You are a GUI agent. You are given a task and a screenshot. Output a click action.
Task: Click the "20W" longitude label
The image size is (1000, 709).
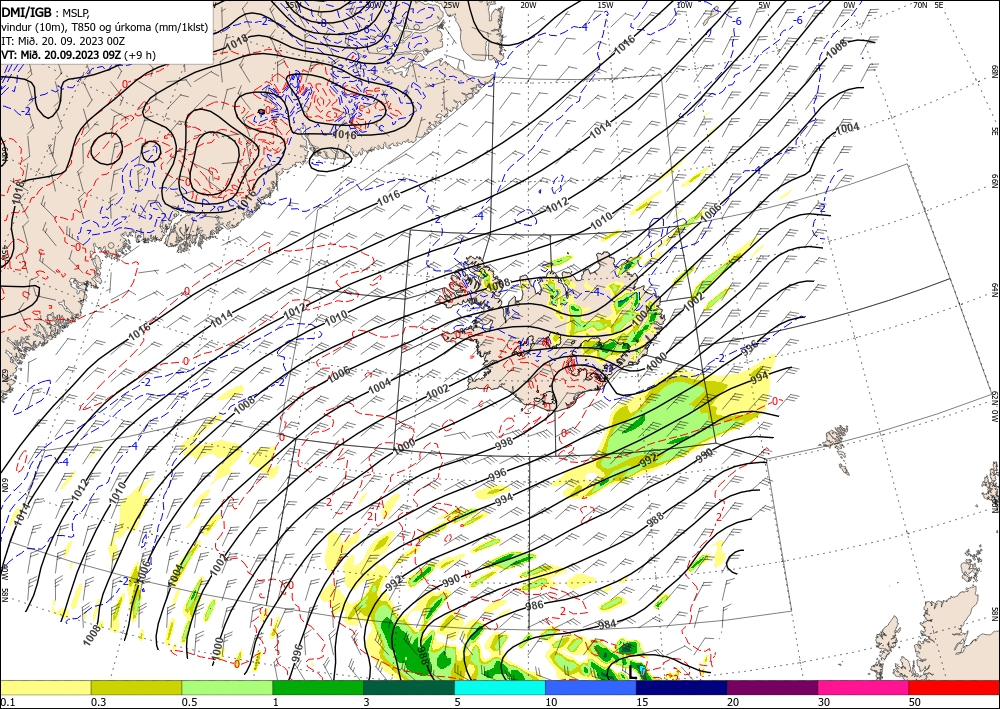[527, 5]
